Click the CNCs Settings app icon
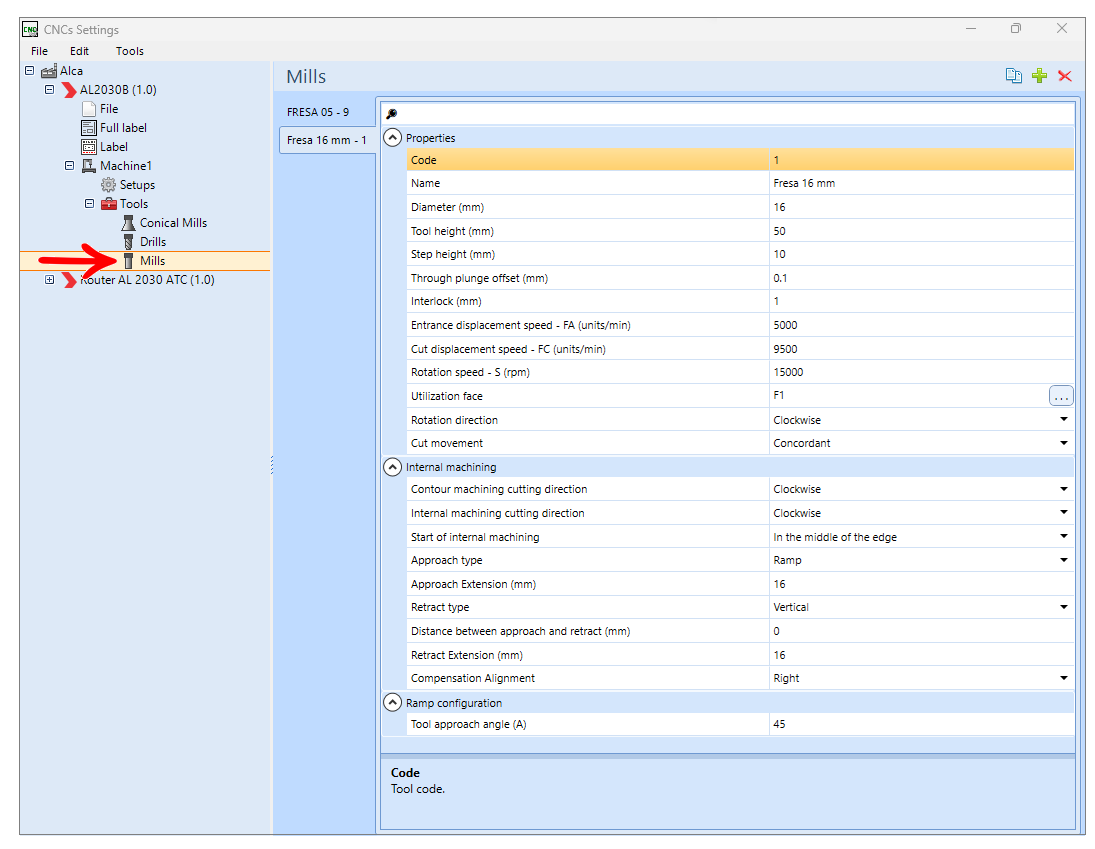 click(x=30, y=29)
